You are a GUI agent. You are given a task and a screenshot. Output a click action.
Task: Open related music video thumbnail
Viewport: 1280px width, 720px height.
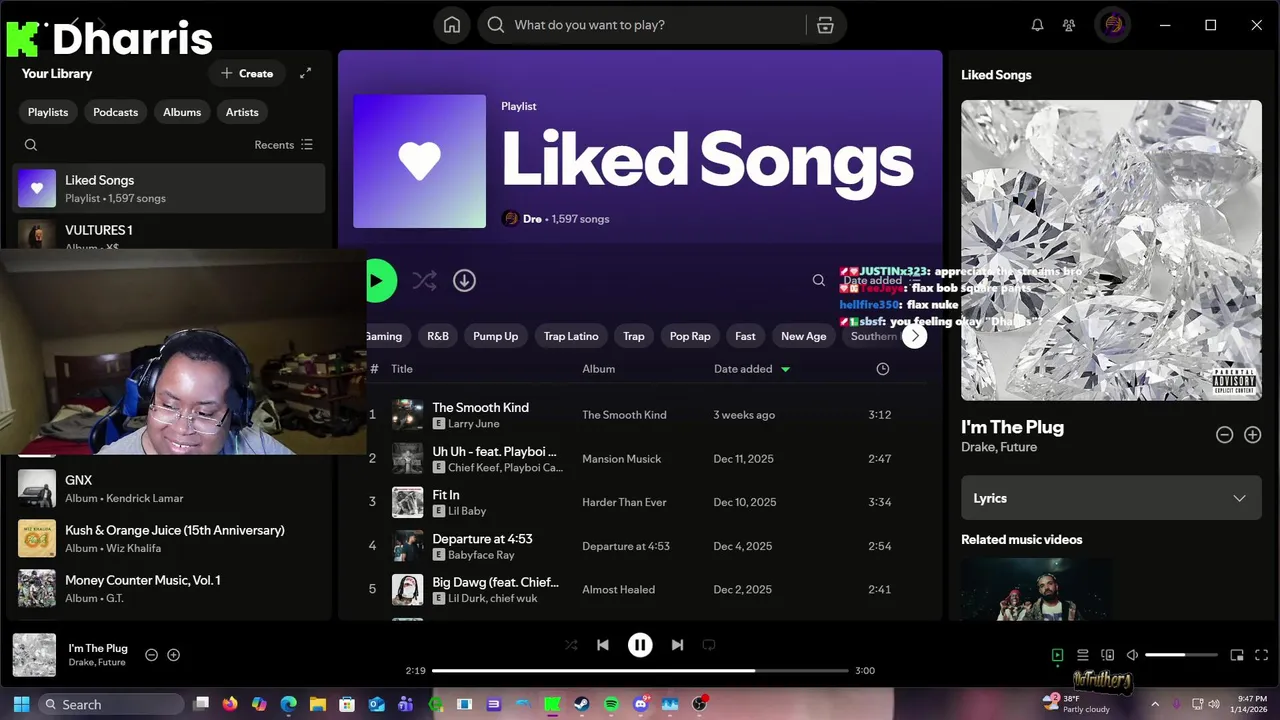(1037, 589)
